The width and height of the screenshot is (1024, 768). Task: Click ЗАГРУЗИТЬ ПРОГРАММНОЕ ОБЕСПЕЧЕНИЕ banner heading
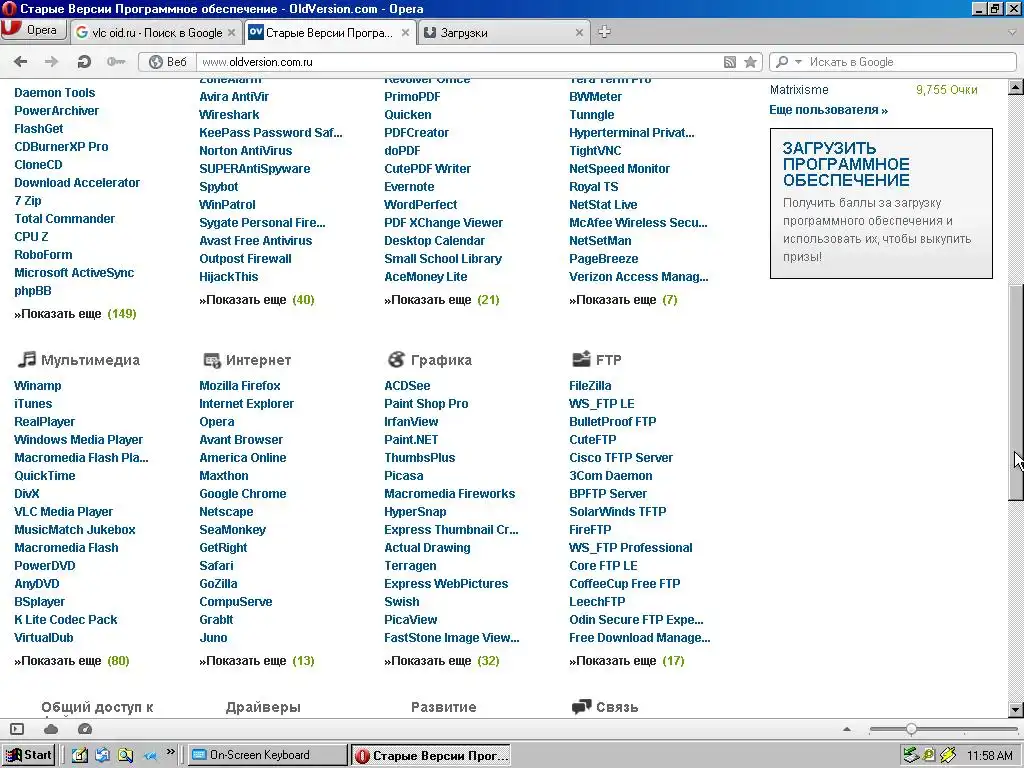pyautogui.click(x=846, y=164)
